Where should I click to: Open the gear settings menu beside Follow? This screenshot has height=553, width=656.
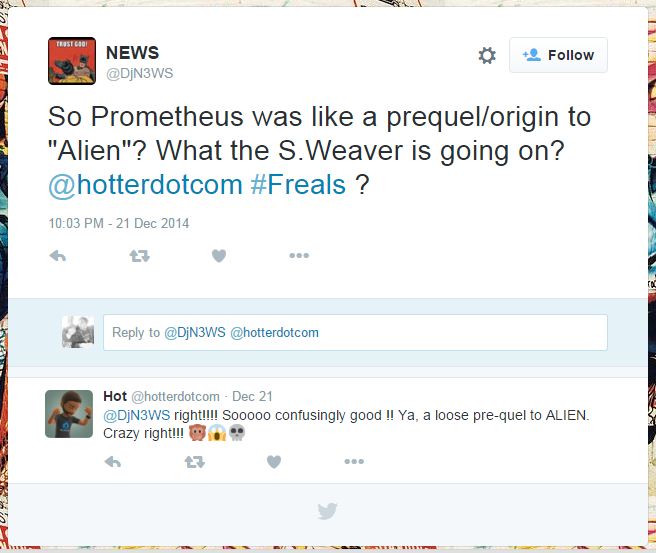click(x=487, y=55)
